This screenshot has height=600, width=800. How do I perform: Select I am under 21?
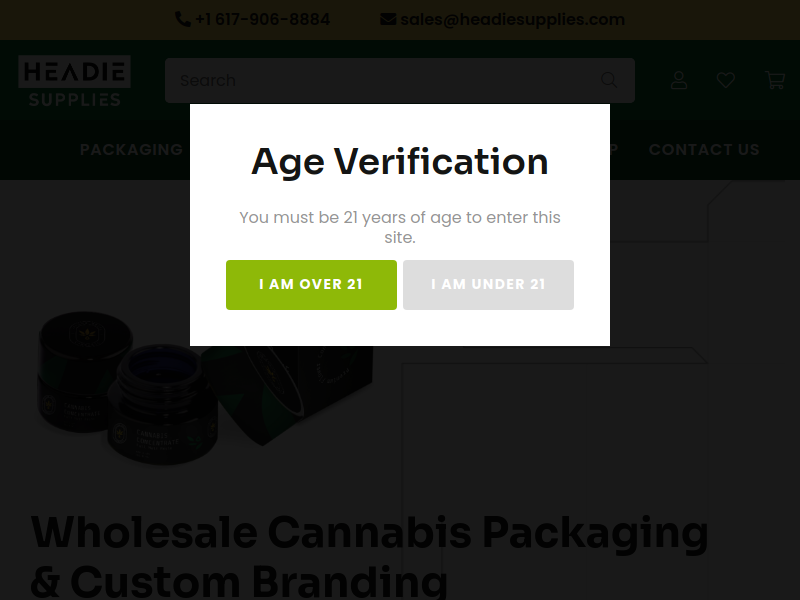(x=488, y=285)
